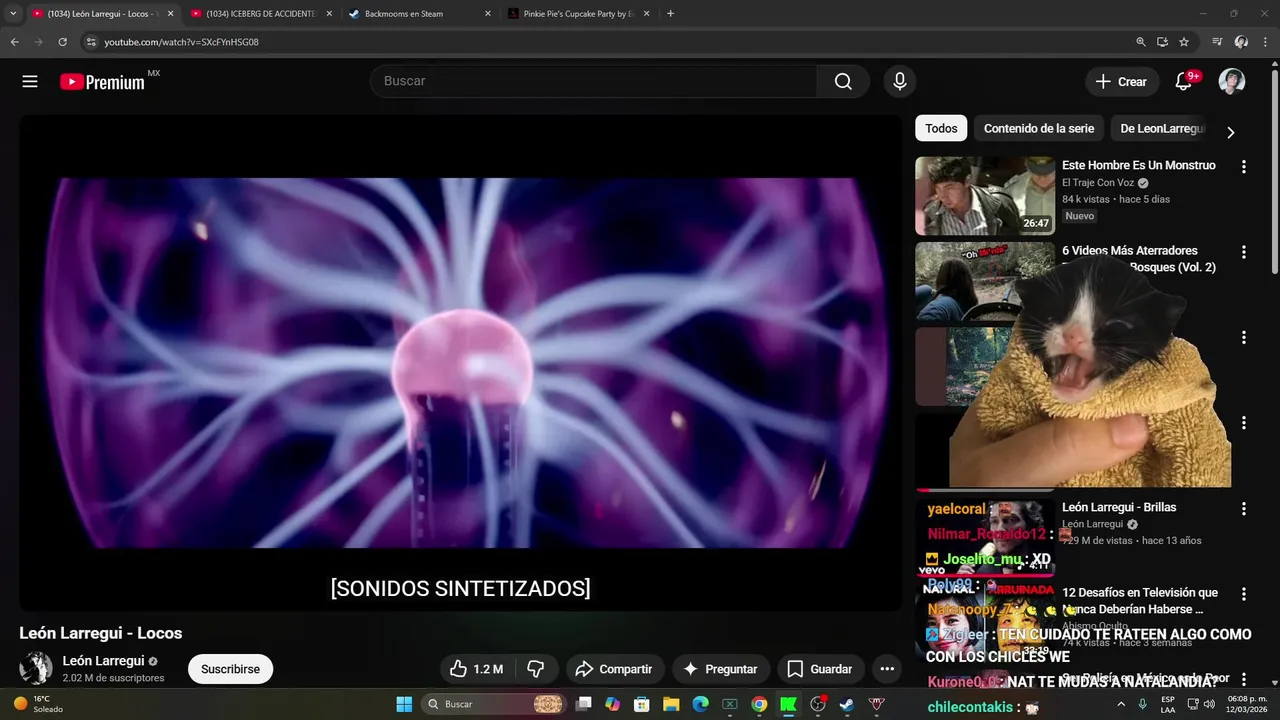Start voice search with the microphone
This screenshot has width=1280, height=720.
[x=900, y=82]
